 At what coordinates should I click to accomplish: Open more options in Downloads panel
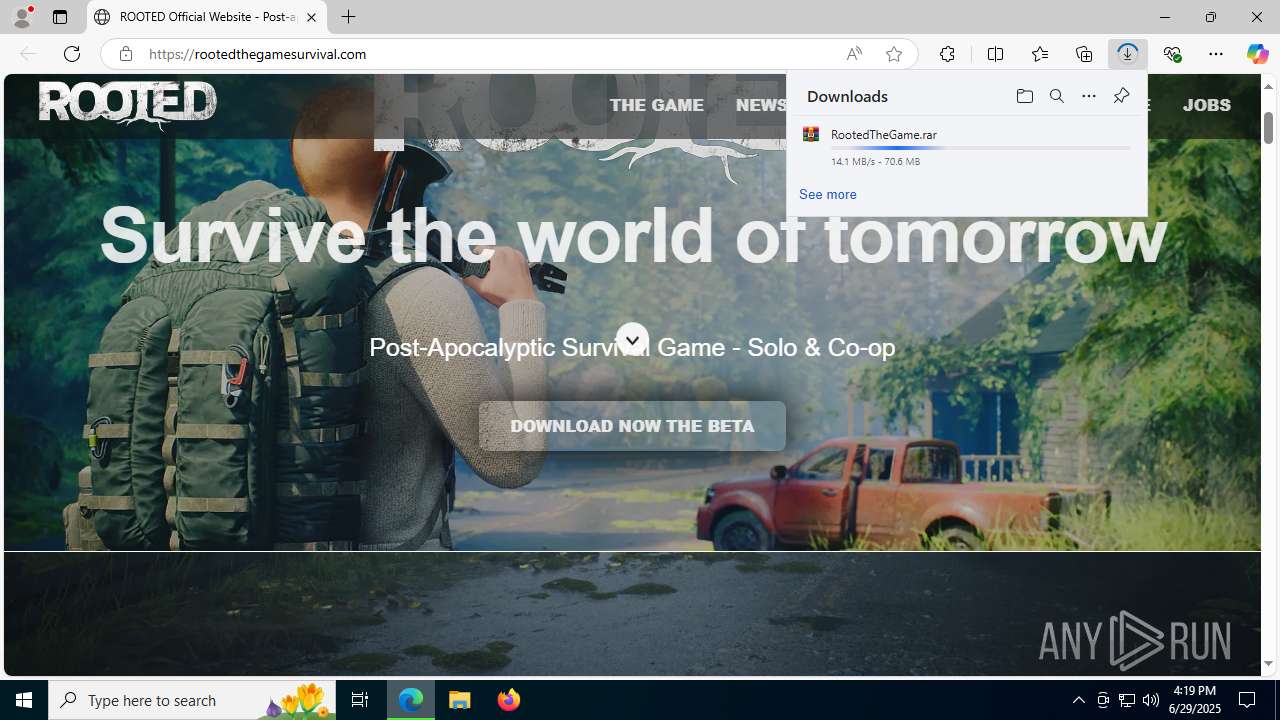tap(1089, 96)
